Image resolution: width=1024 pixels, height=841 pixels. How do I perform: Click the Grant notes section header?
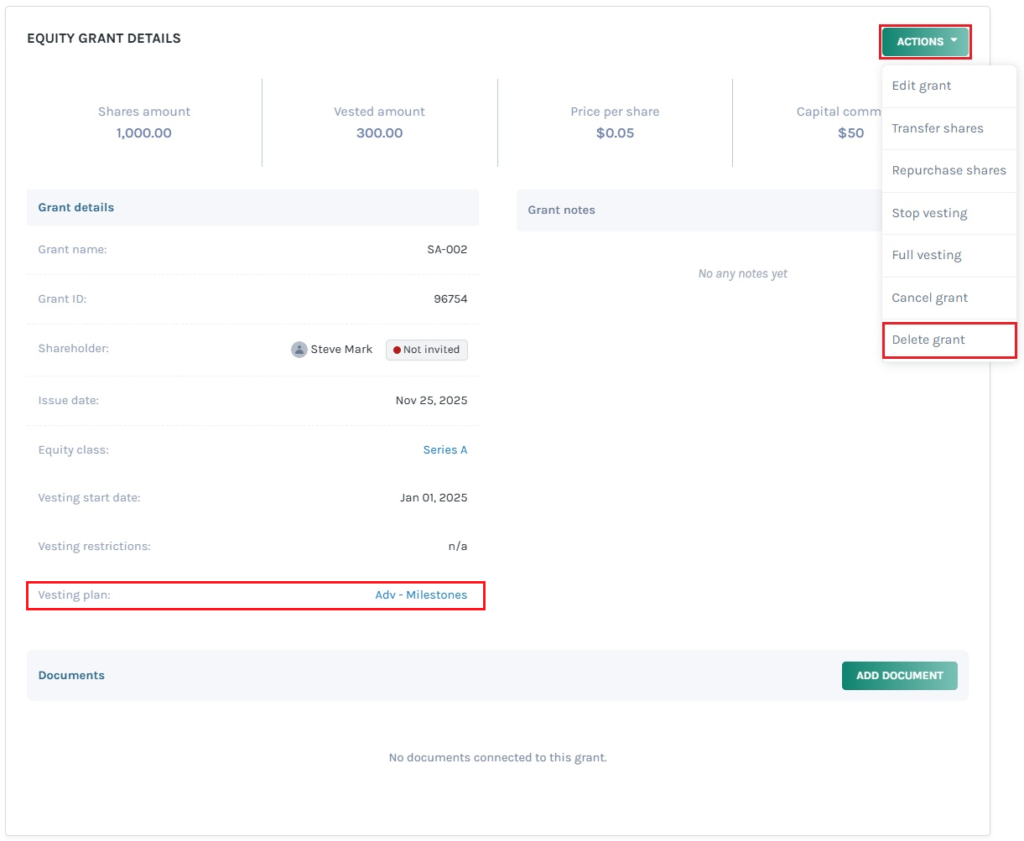click(561, 210)
